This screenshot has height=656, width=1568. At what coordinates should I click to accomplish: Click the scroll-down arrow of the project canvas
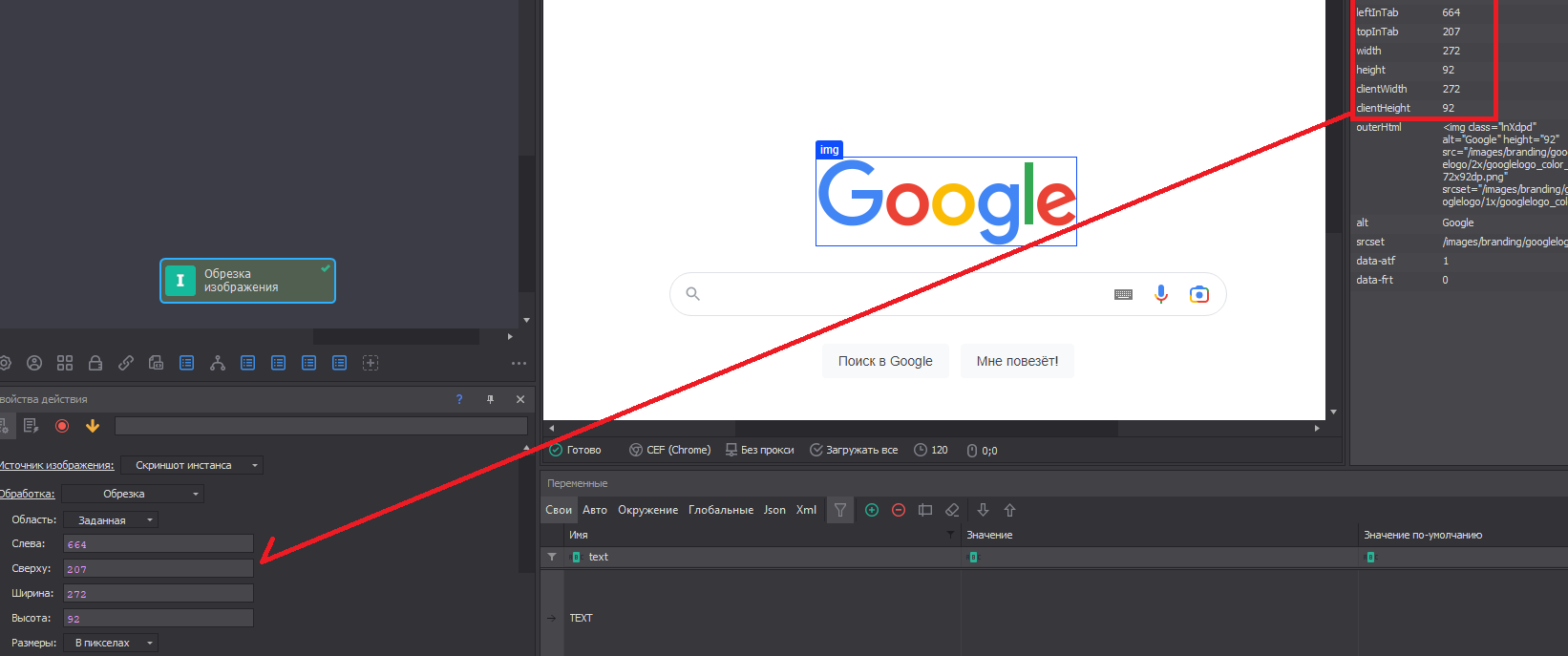526,320
